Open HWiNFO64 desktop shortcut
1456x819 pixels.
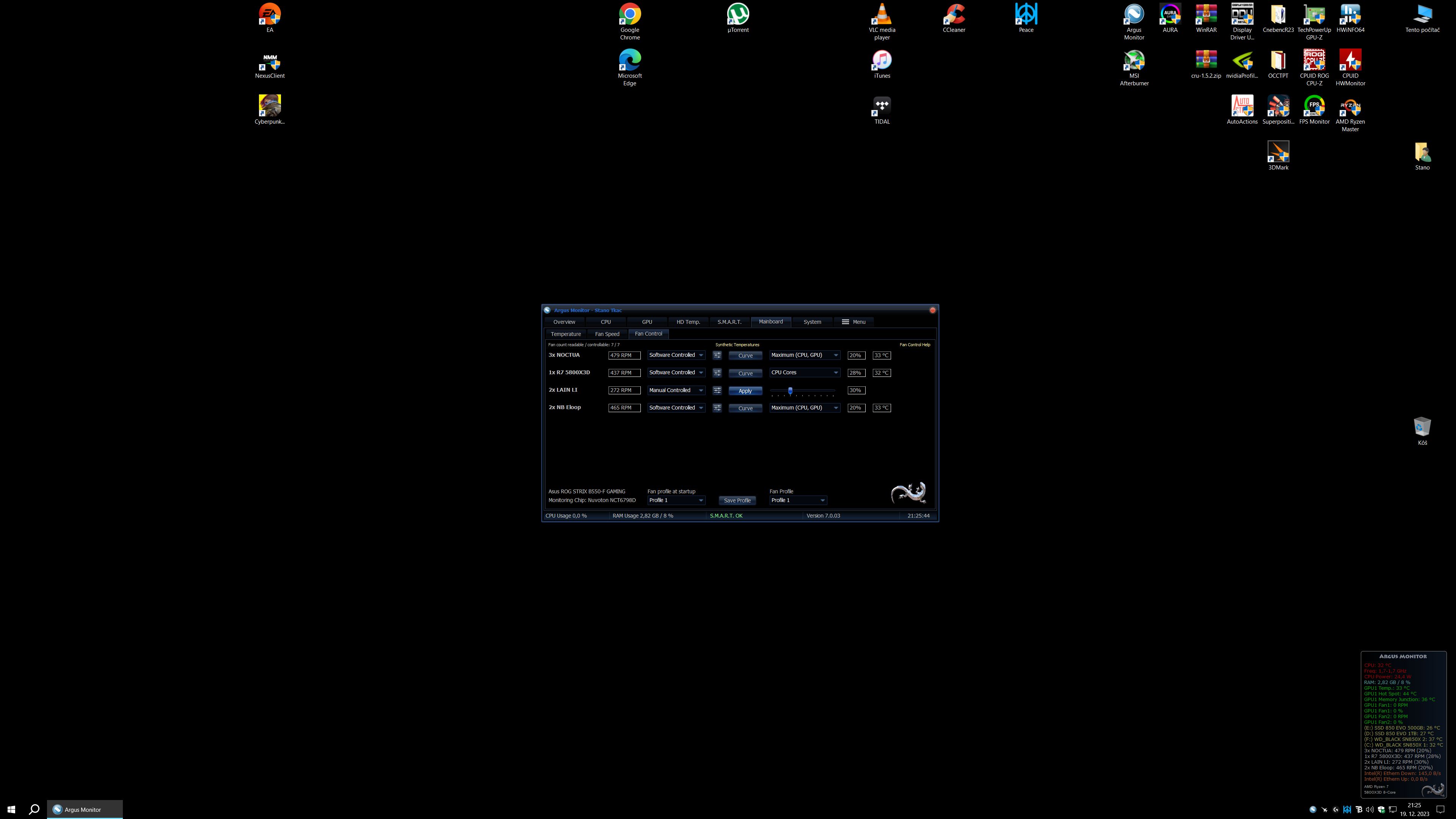coord(1350,15)
